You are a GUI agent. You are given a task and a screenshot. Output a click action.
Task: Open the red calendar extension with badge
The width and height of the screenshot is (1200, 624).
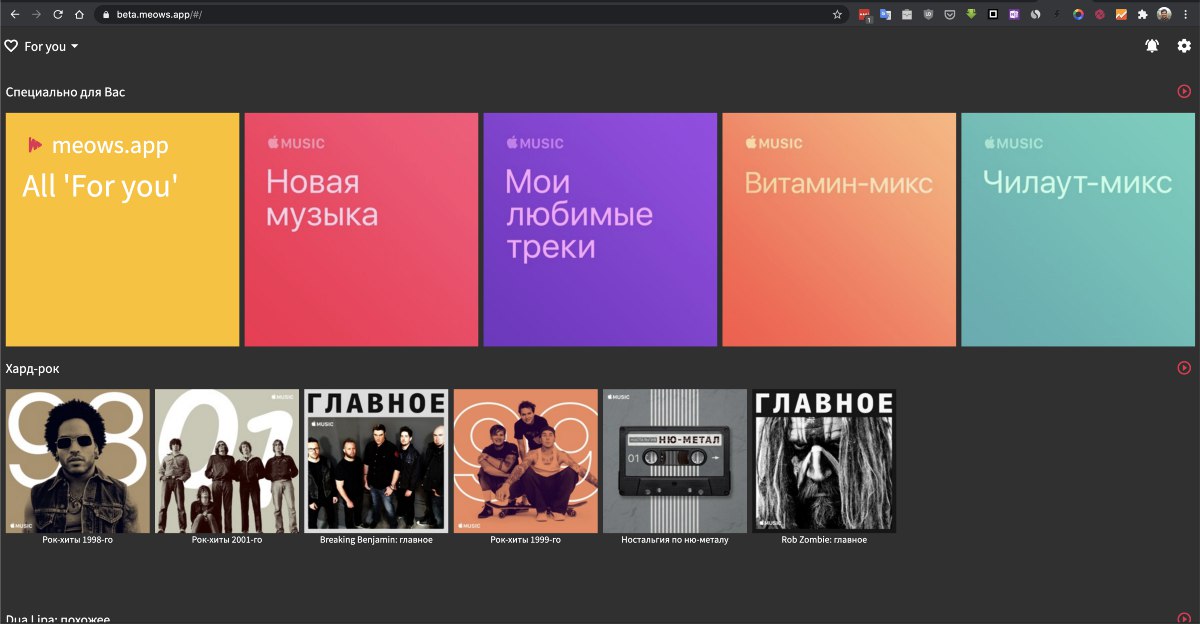coord(864,15)
